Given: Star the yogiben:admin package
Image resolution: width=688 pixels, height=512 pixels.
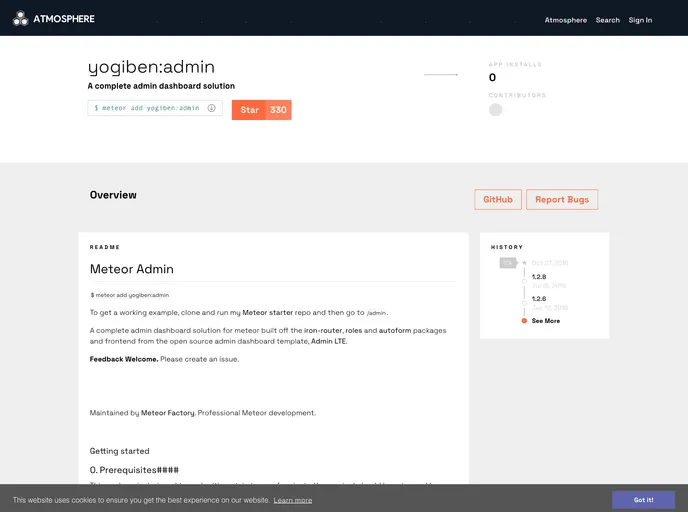Looking at the screenshot, I should (249, 110).
